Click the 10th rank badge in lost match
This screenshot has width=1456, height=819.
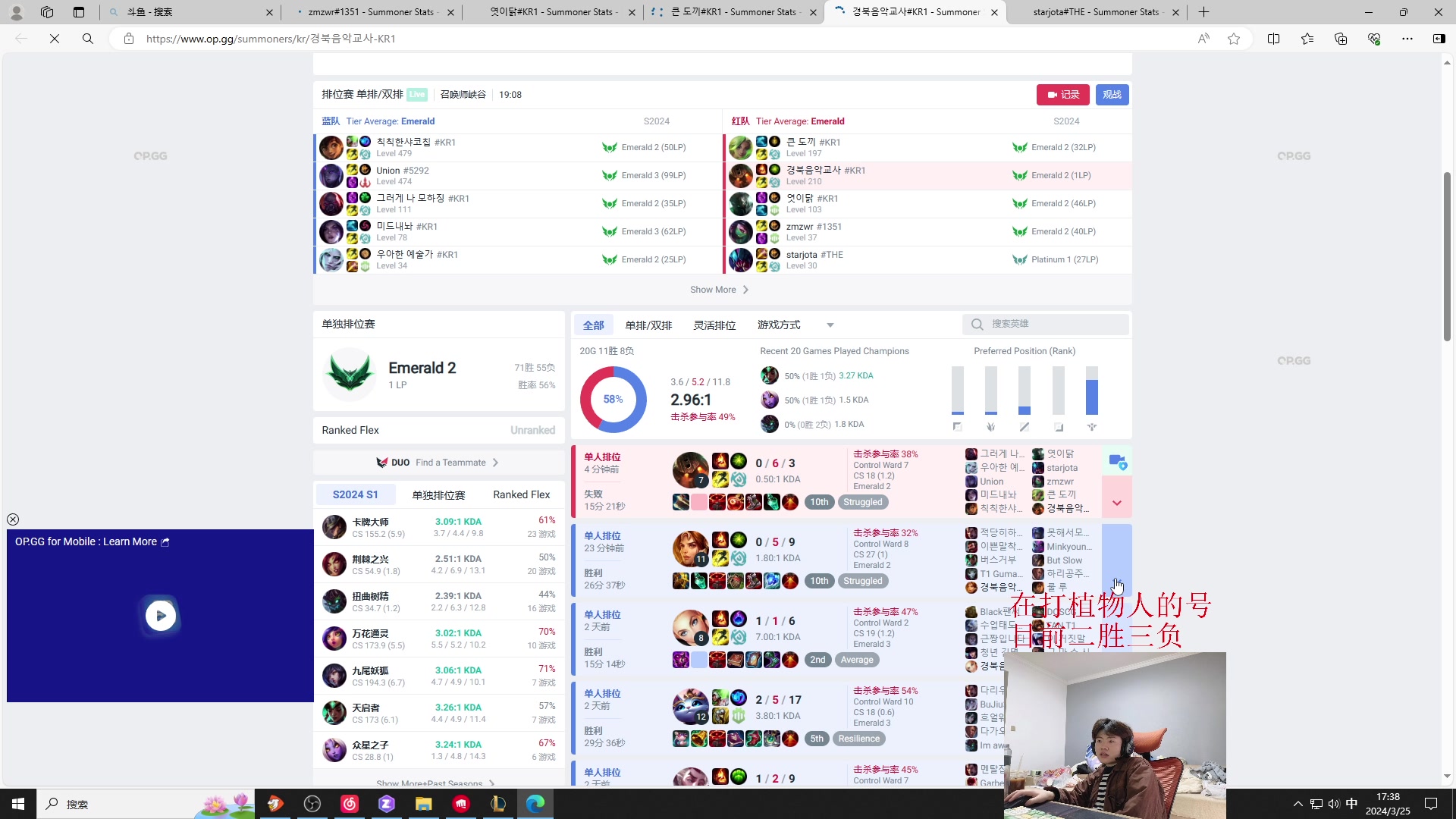(819, 502)
